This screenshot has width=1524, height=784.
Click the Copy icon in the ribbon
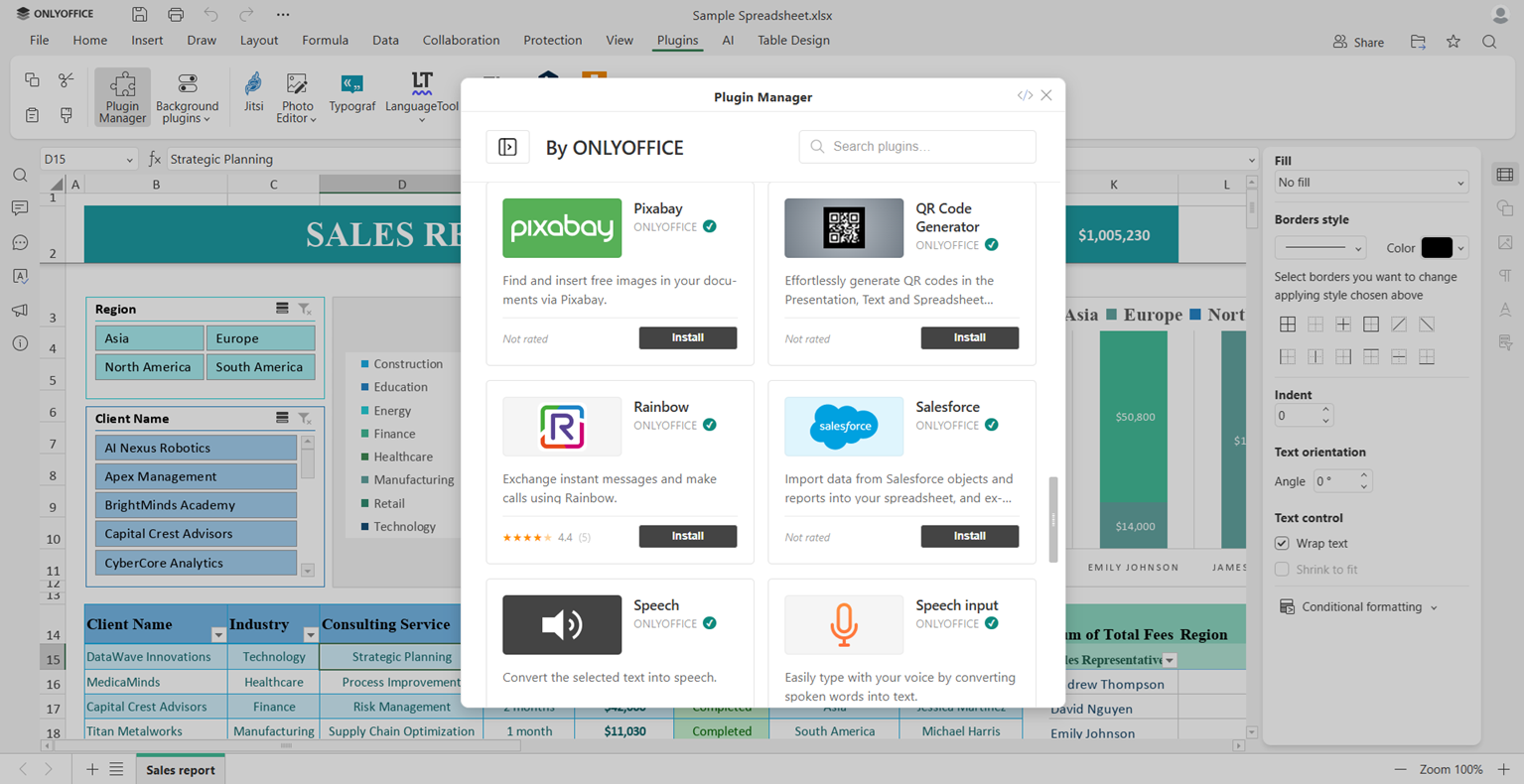[x=32, y=80]
